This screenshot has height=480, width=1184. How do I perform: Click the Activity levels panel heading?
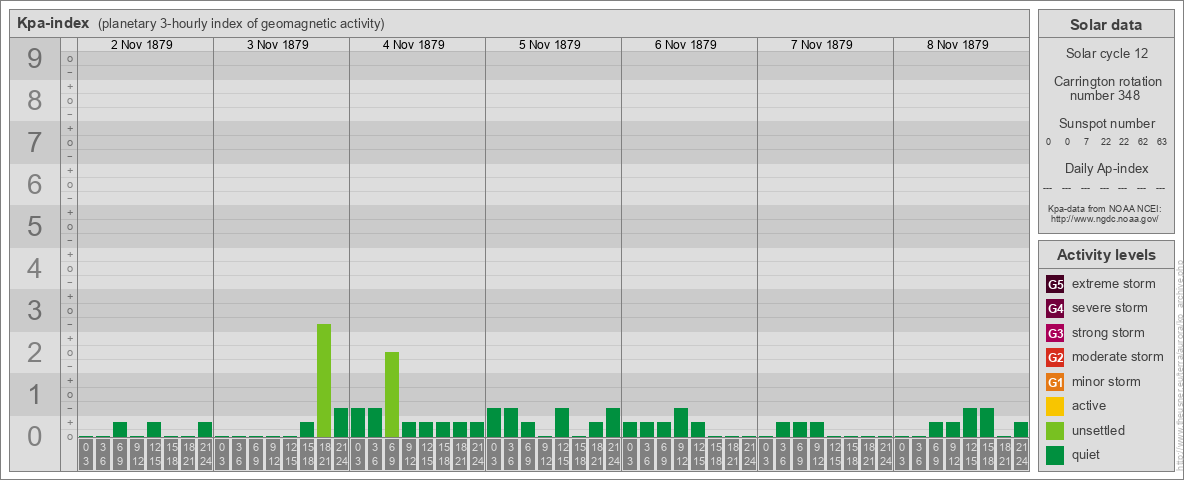click(1106, 255)
